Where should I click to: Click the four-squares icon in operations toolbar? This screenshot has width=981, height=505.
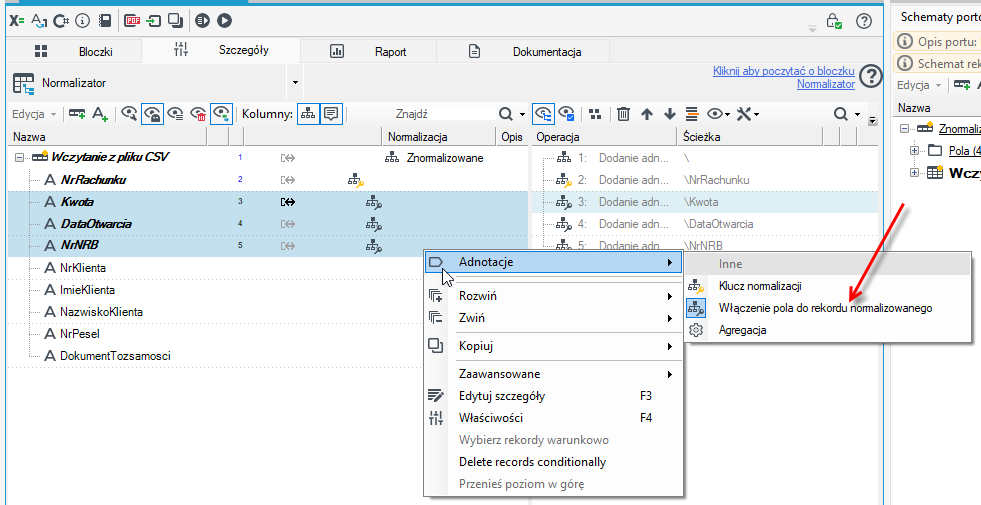pyautogui.click(x=595, y=114)
